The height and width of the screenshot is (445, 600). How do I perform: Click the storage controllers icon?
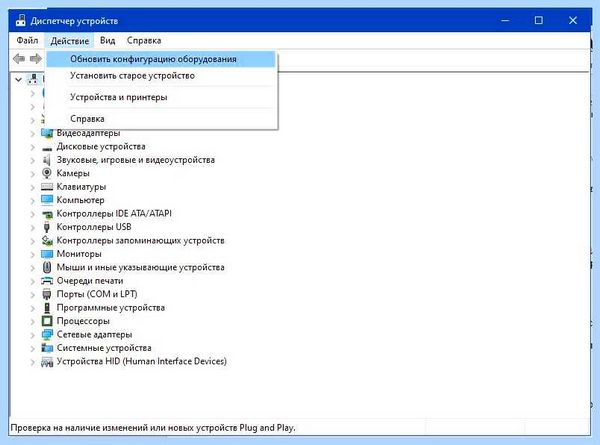pyautogui.click(x=47, y=240)
